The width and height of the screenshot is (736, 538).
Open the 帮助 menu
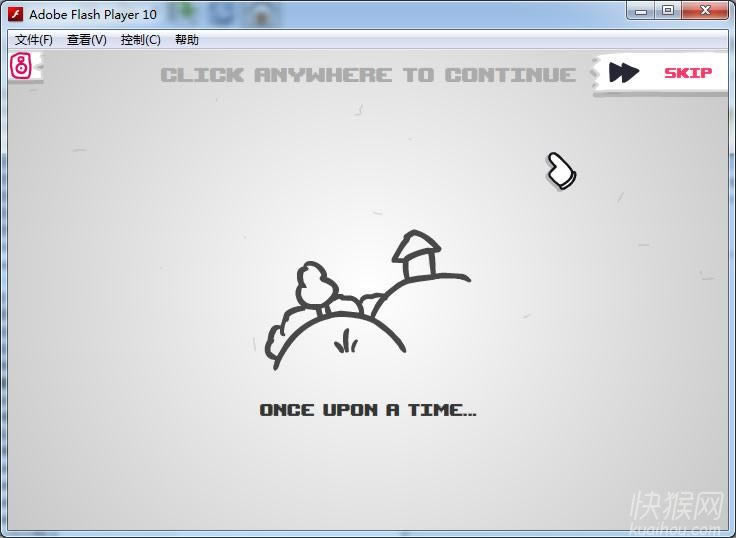pos(187,40)
